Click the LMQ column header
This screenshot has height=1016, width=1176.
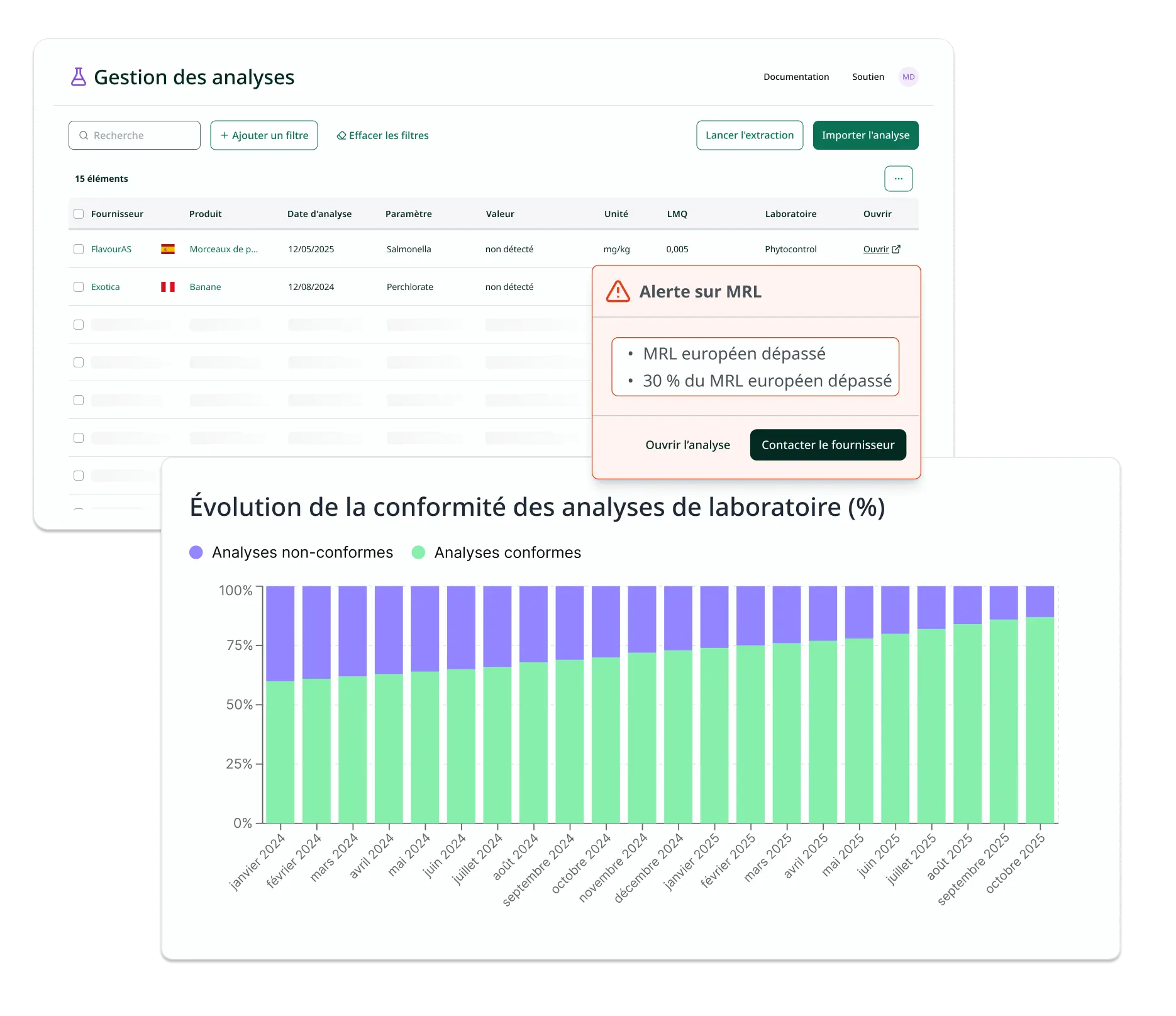pos(677,214)
